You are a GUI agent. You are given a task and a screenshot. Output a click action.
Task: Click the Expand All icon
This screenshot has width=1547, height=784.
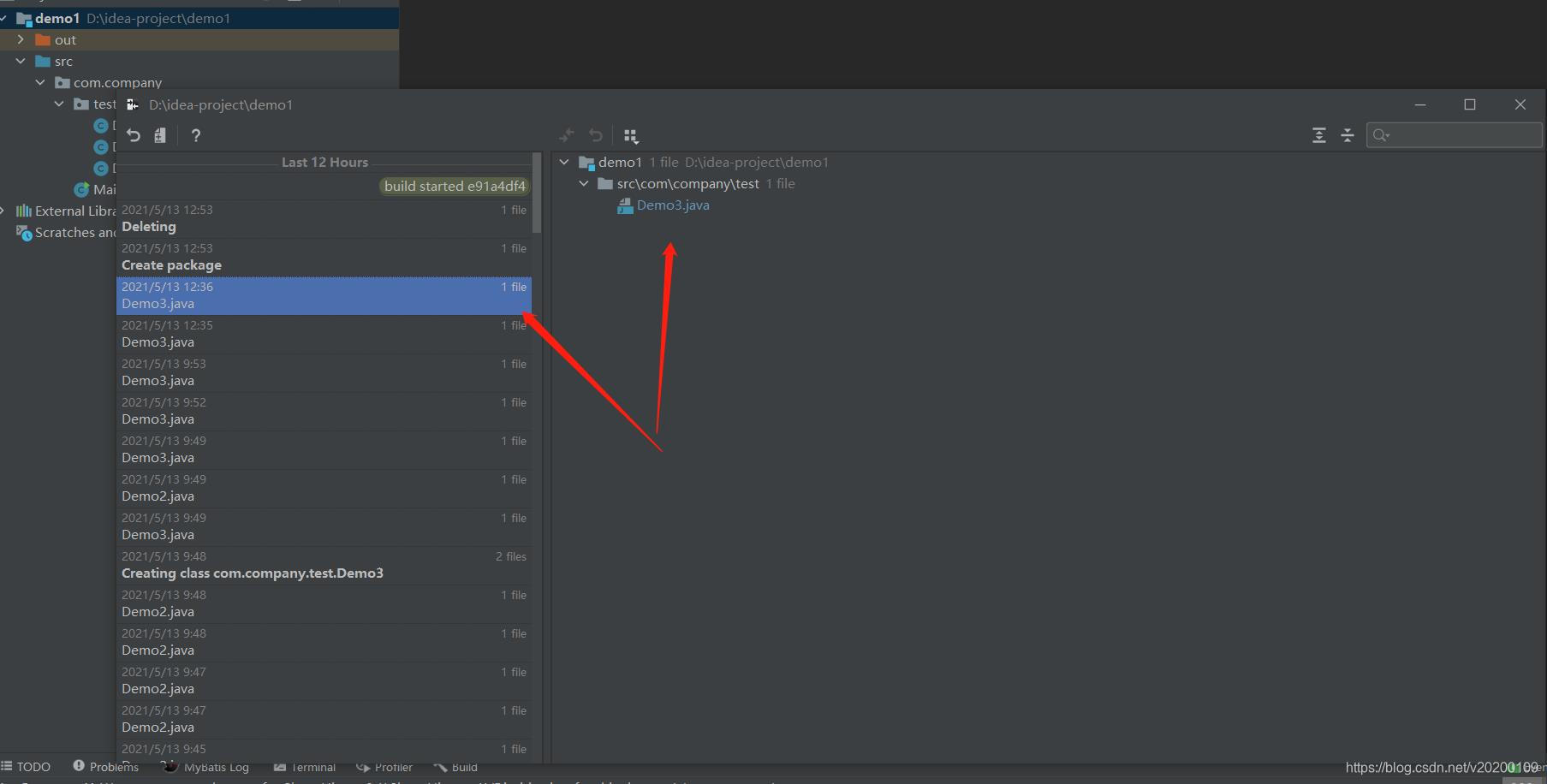1319,135
